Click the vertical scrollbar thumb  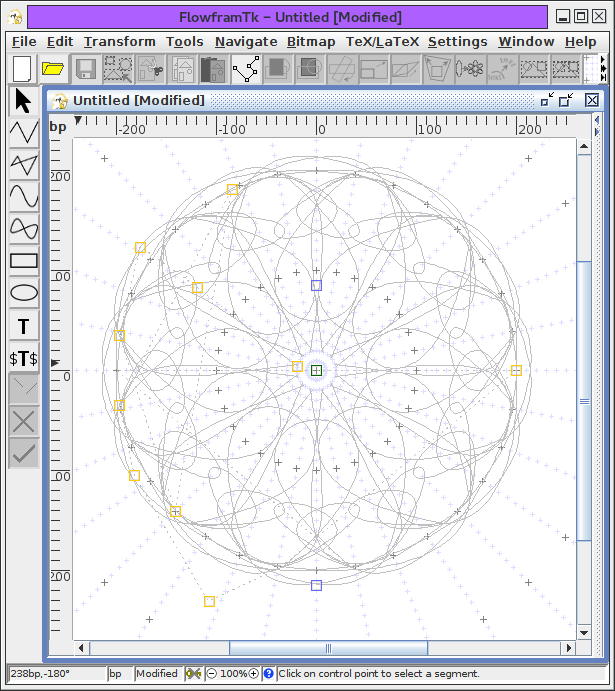[x=584, y=401]
